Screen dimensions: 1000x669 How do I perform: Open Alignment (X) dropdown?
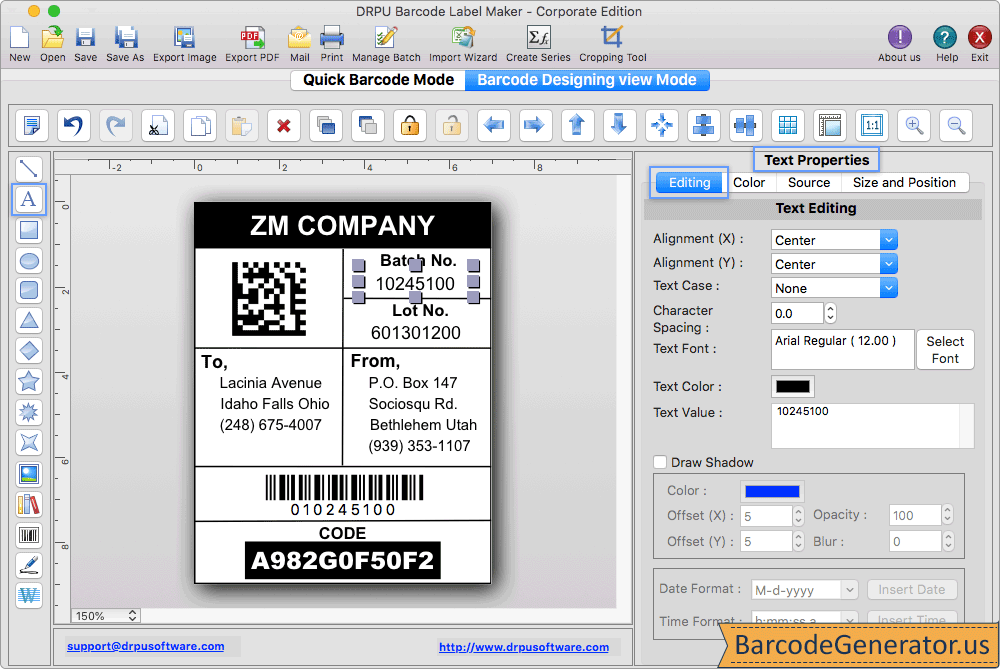click(x=834, y=240)
